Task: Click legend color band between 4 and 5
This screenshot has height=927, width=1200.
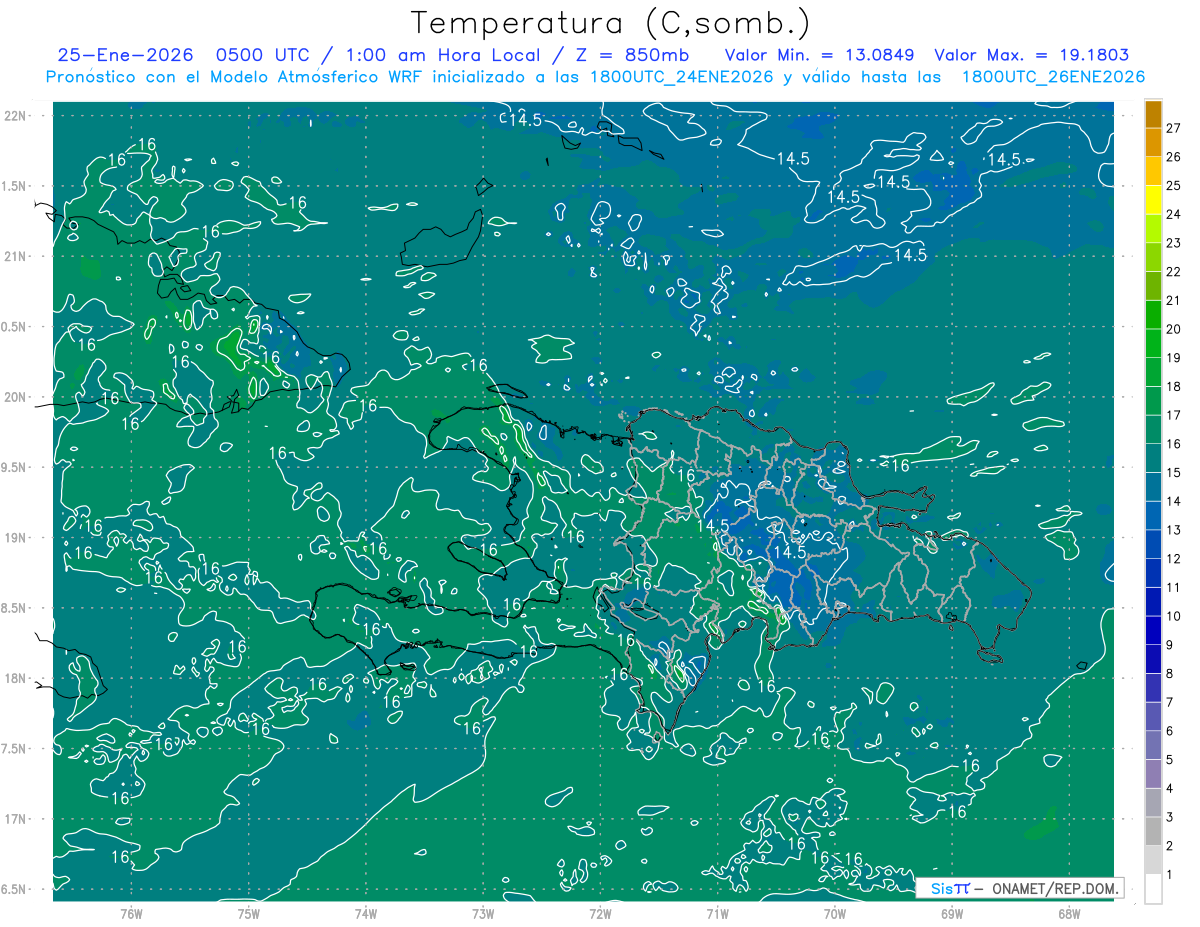Action: tap(1153, 774)
